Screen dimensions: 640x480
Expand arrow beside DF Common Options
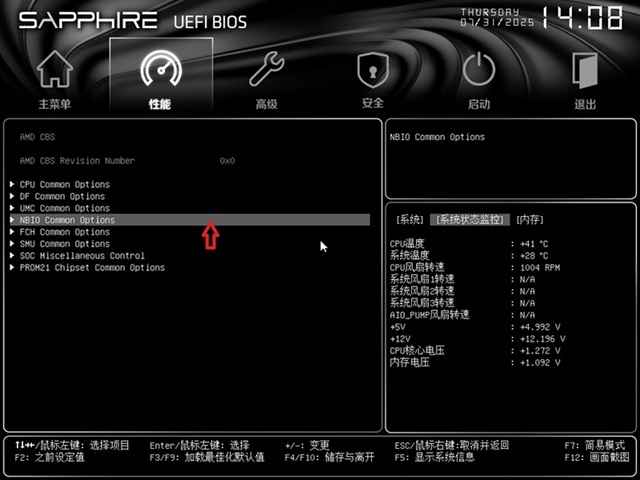12,196
